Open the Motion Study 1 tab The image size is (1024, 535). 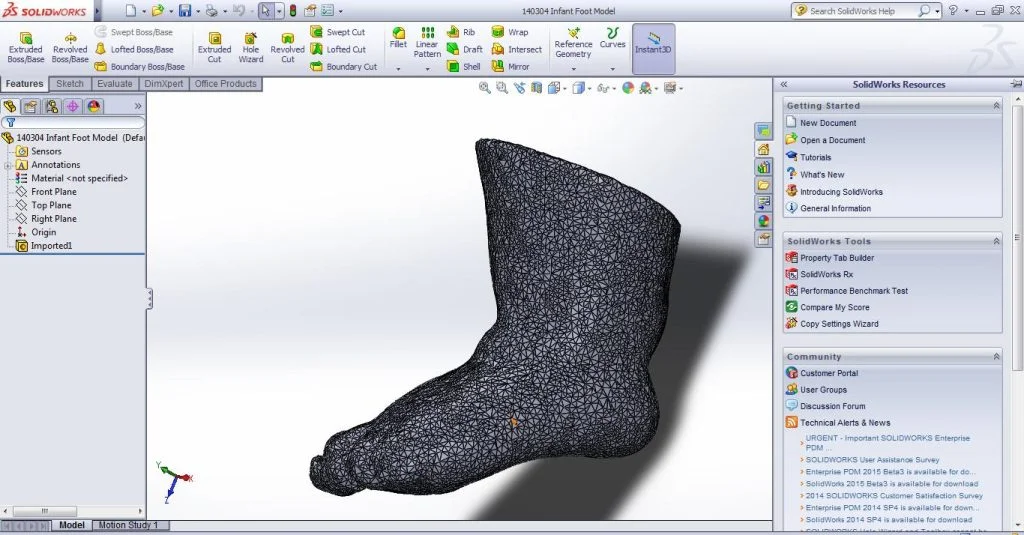pos(126,525)
